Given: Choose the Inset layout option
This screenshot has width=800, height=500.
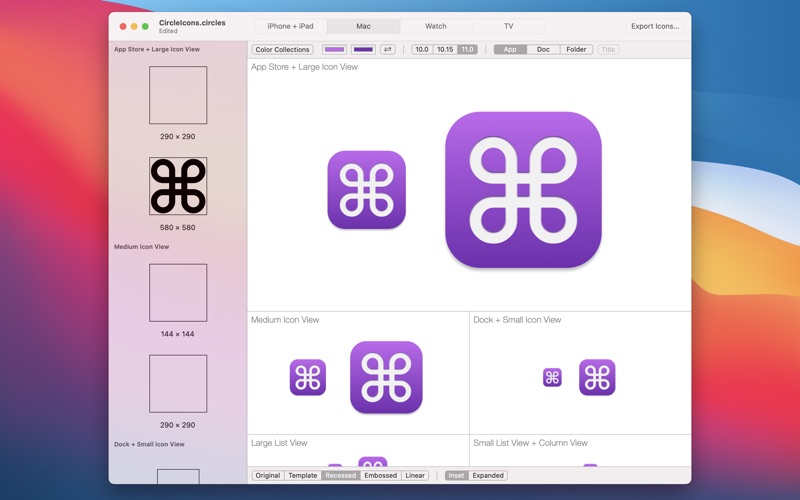Looking at the screenshot, I should 457,475.
